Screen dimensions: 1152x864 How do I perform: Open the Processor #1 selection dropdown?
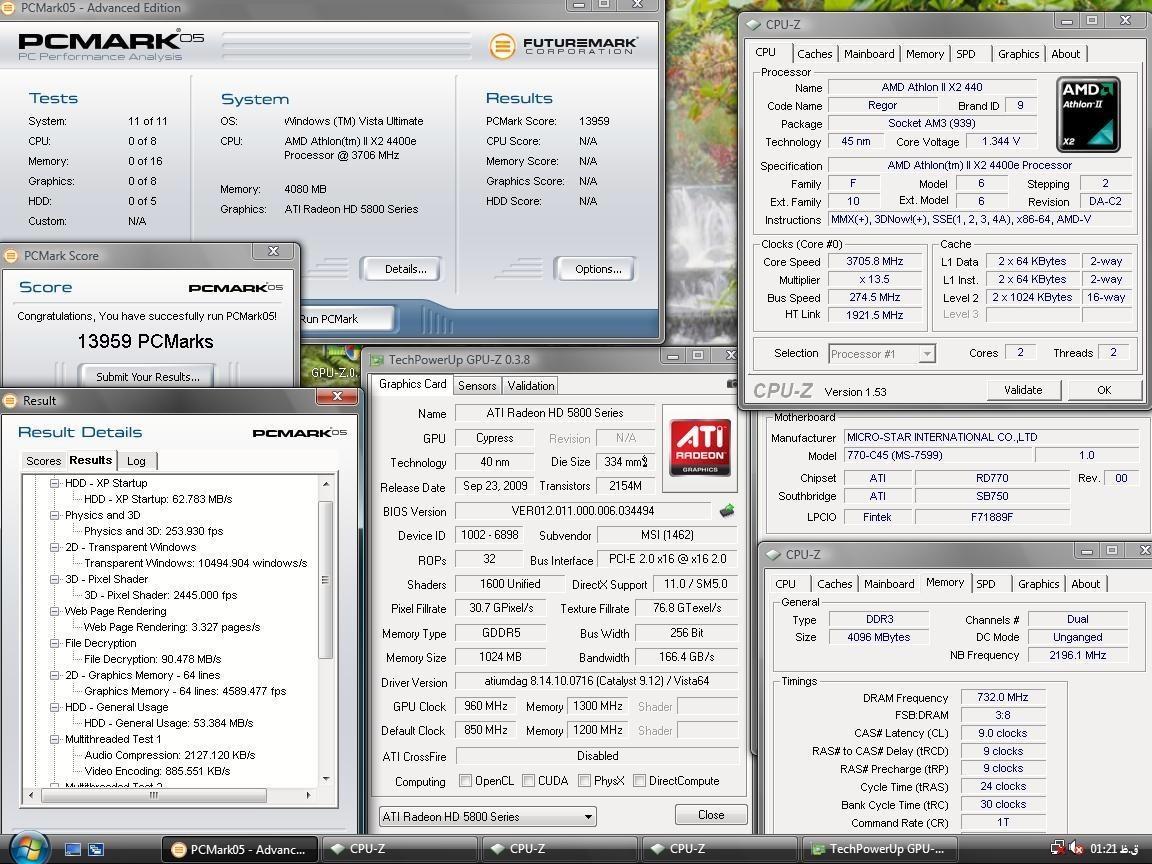(x=927, y=353)
